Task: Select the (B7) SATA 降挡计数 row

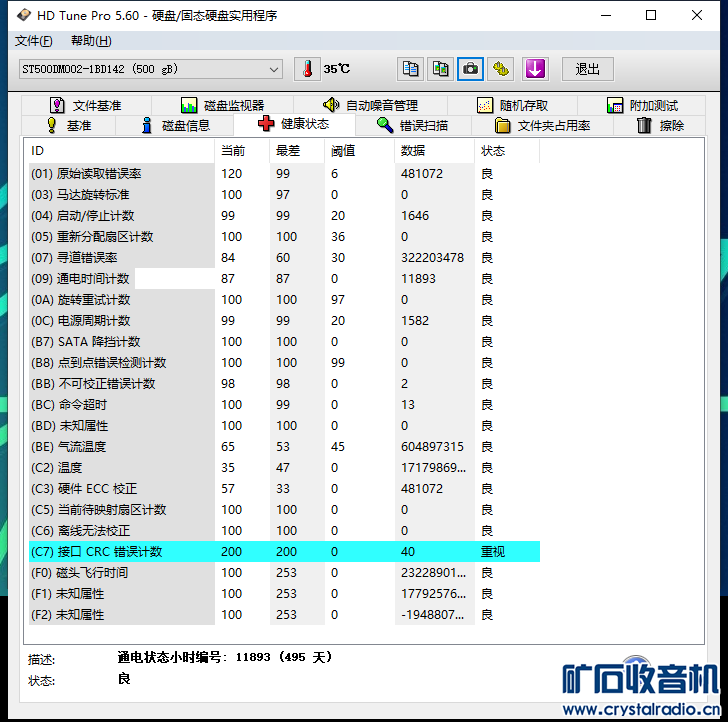Action: (284, 342)
